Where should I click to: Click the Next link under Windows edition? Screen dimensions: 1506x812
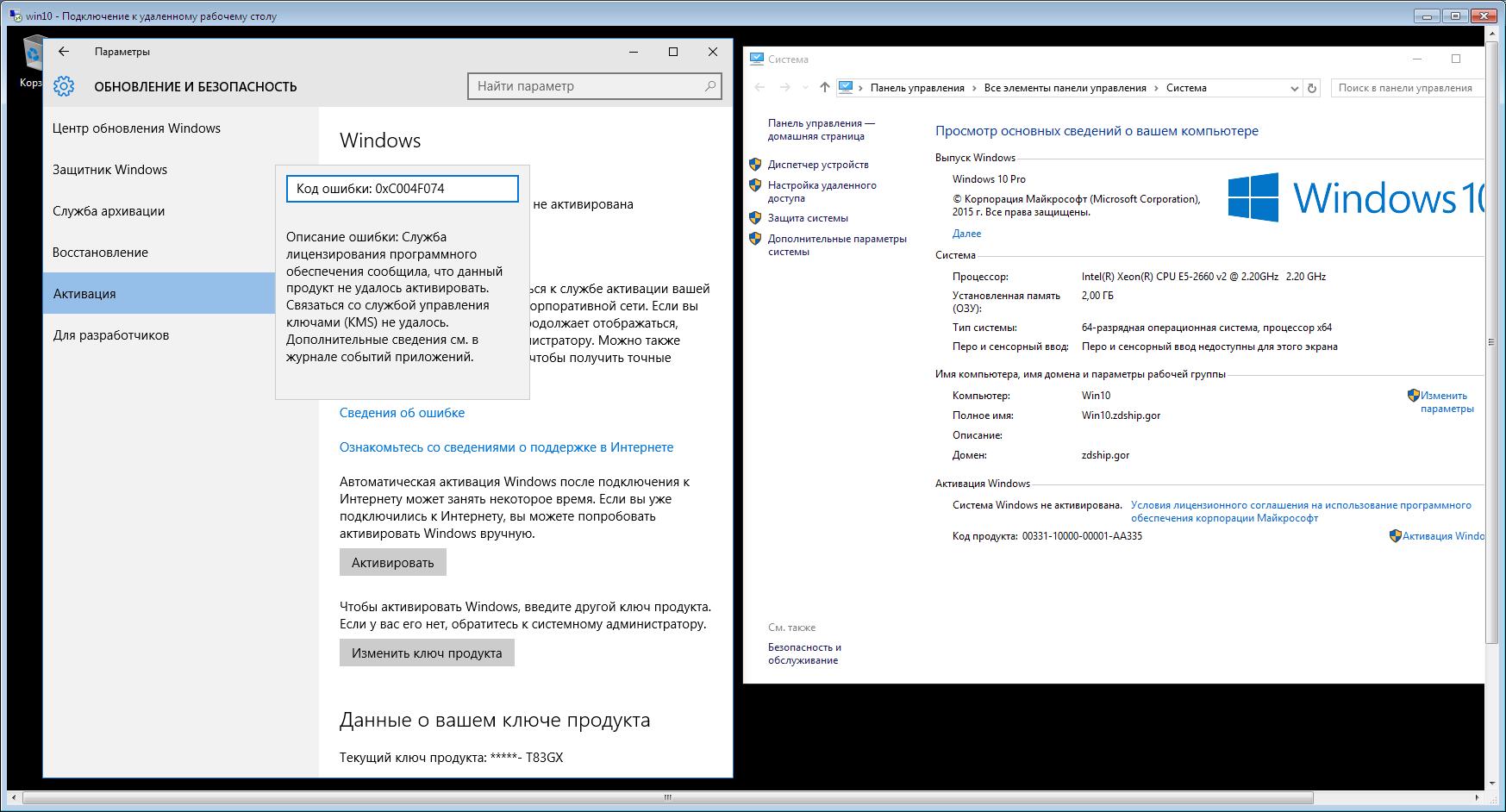pyautogui.click(x=966, y=233)
